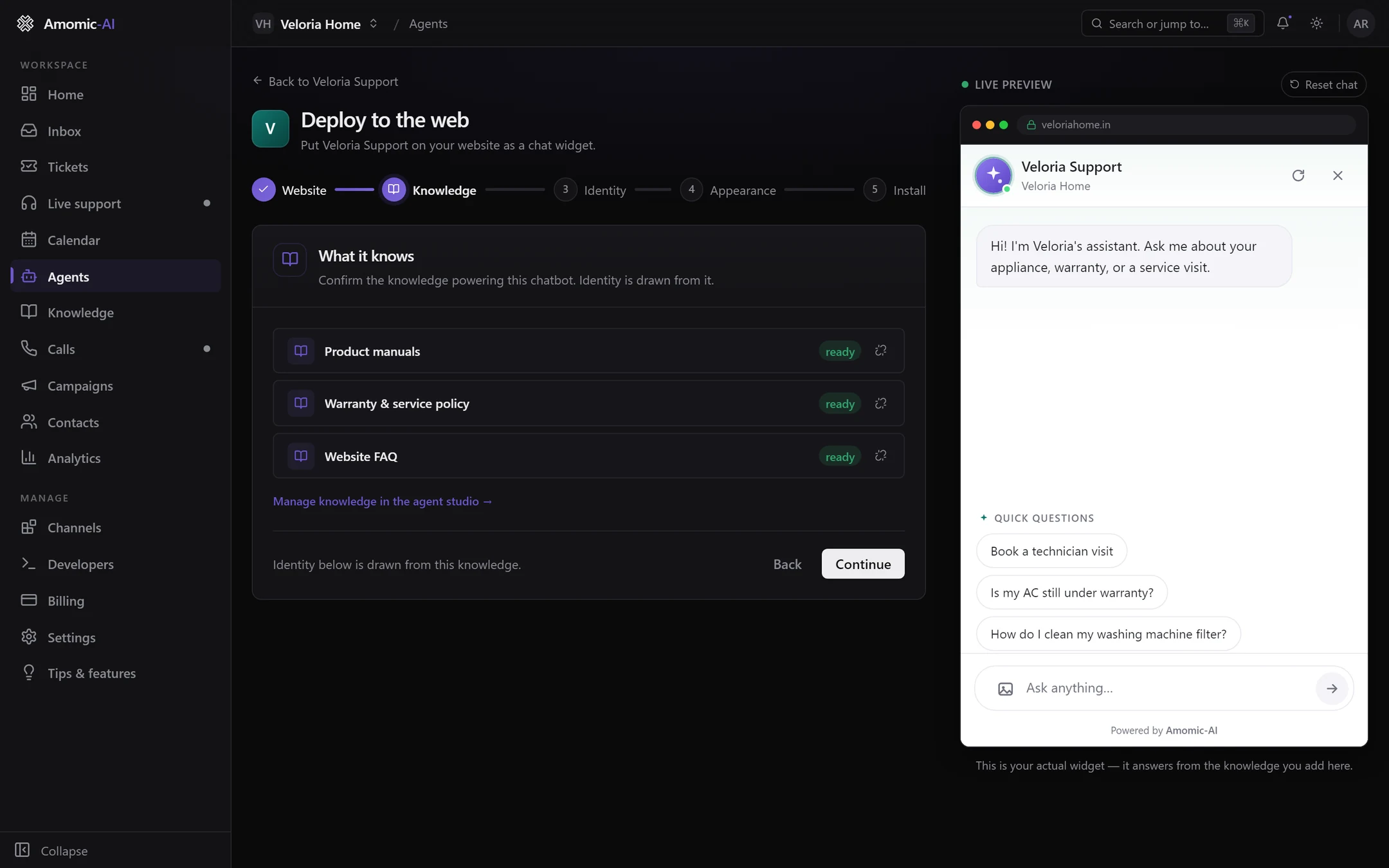Go to Inbox in the sidebar
Image resolution: width=1389 pixels, height=868 pixels.
point(116,131)
